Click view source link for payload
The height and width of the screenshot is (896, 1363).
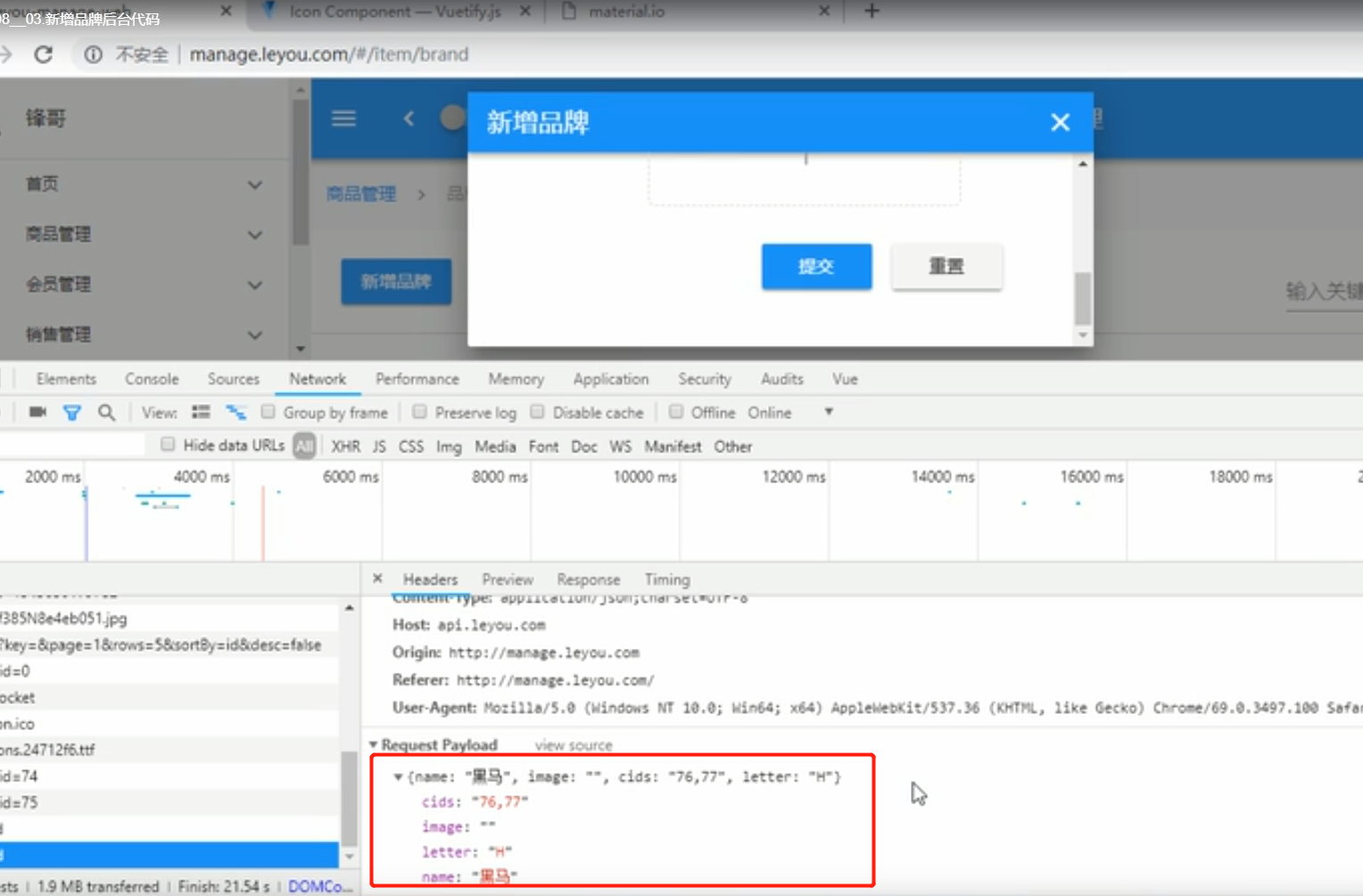pos(574,744)
